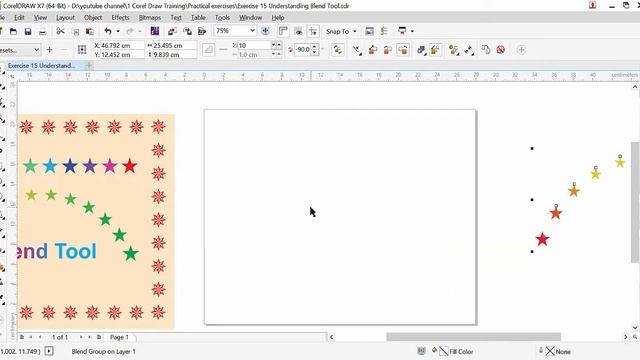Cut selection with the scissors icon

[60, 31]
